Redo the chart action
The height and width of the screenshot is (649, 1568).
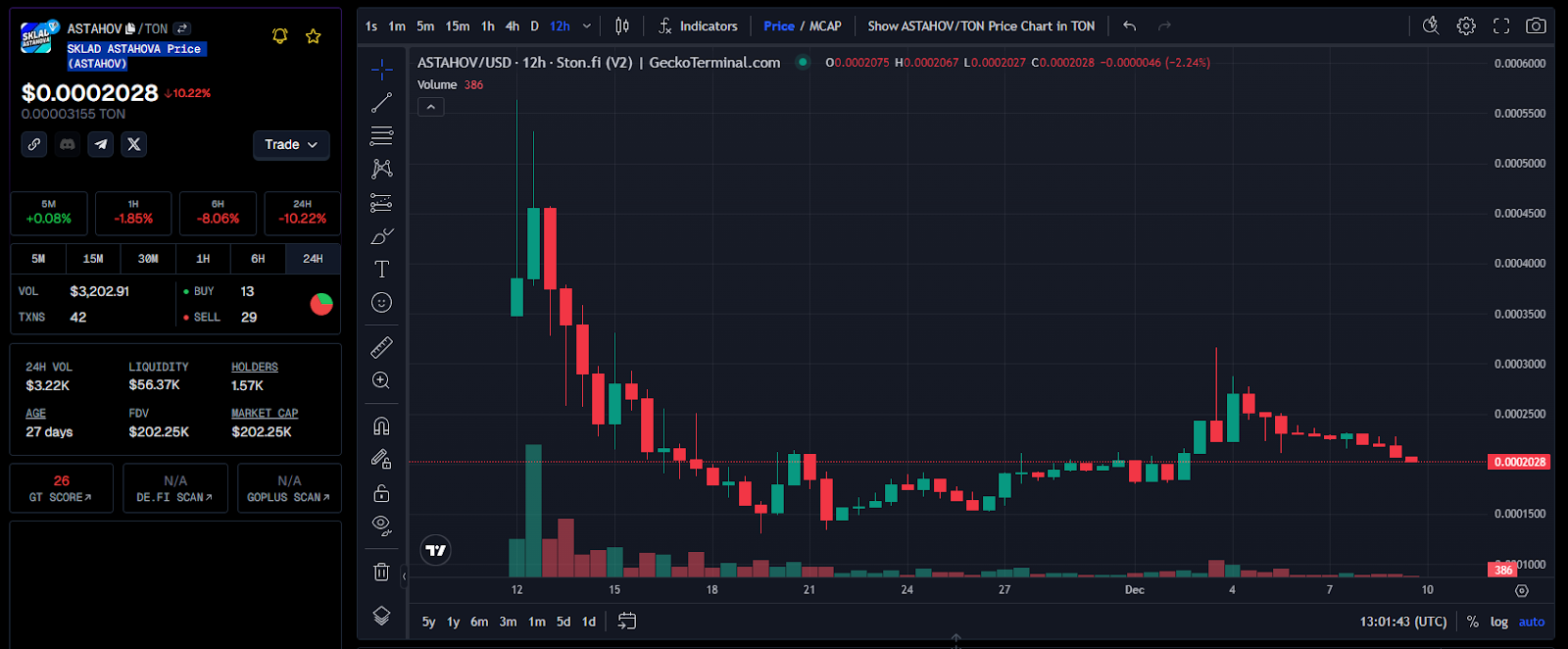click(1164, 26)
